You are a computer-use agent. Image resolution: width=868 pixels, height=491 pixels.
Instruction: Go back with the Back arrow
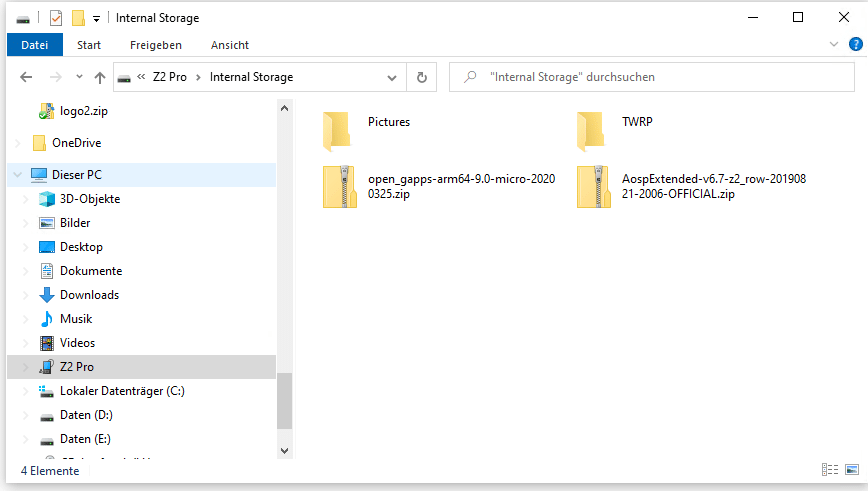(x=26, y=77)
